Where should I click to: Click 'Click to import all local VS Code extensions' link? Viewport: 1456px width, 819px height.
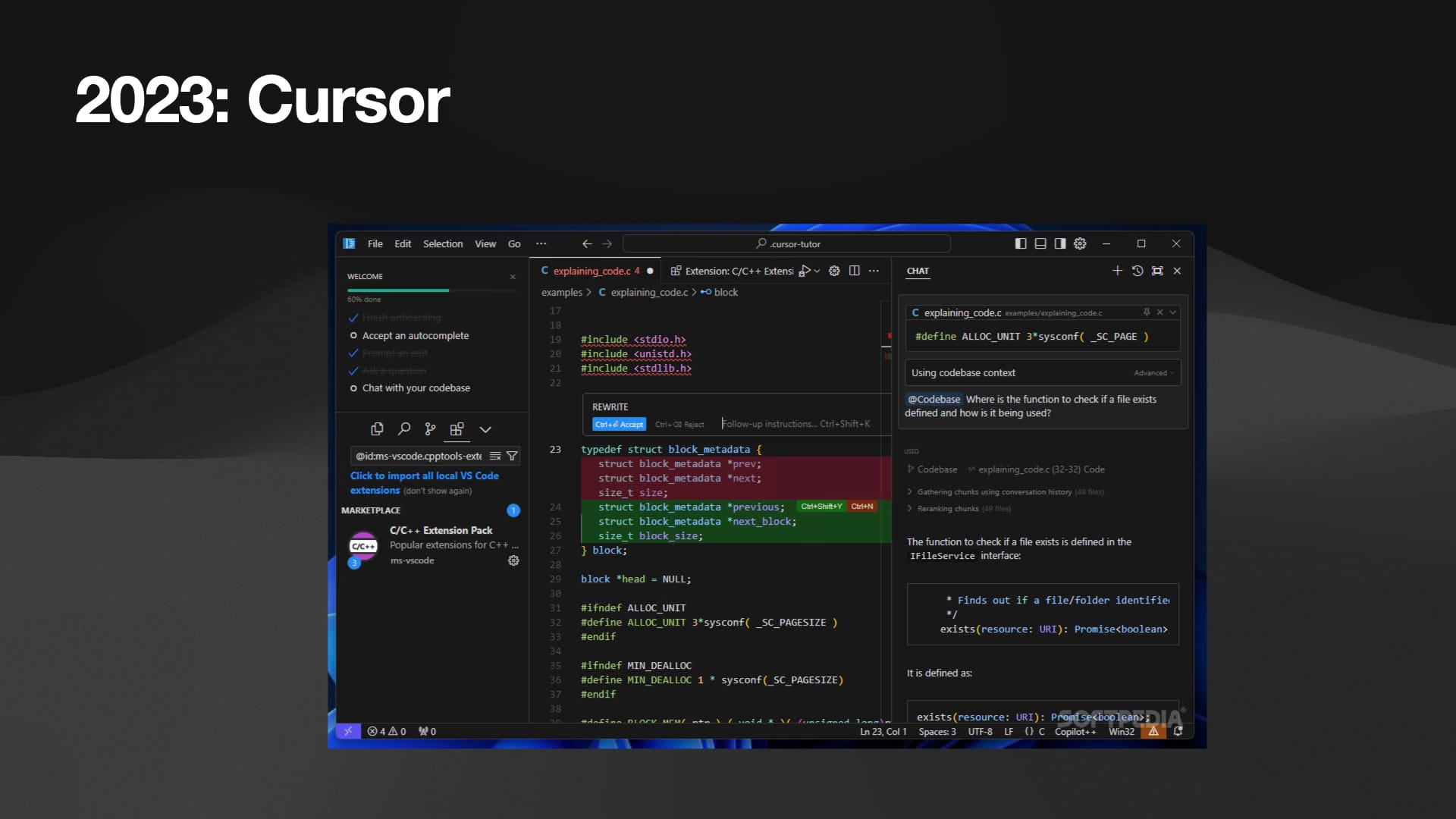pos(424,476)
